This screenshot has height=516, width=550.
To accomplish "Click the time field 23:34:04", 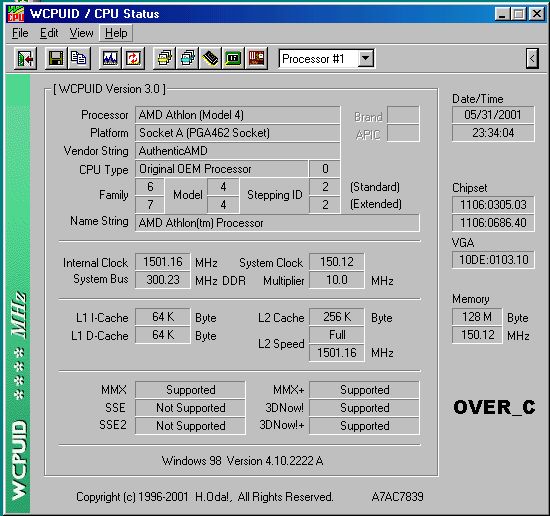I will click(x=493, y=133).
